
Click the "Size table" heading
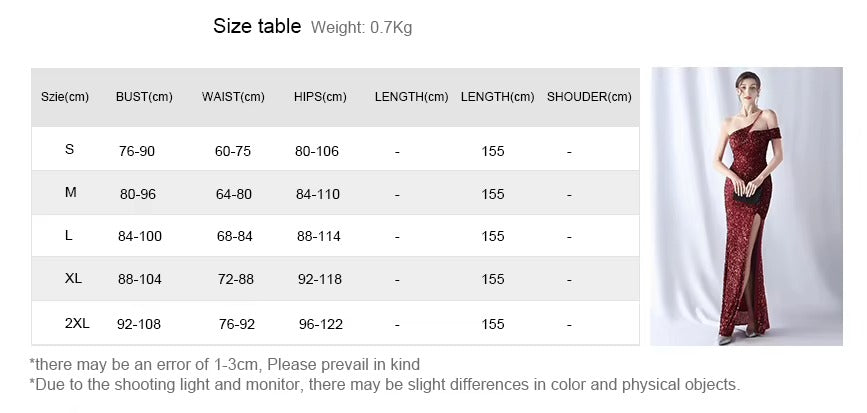[x=257, y=27]
